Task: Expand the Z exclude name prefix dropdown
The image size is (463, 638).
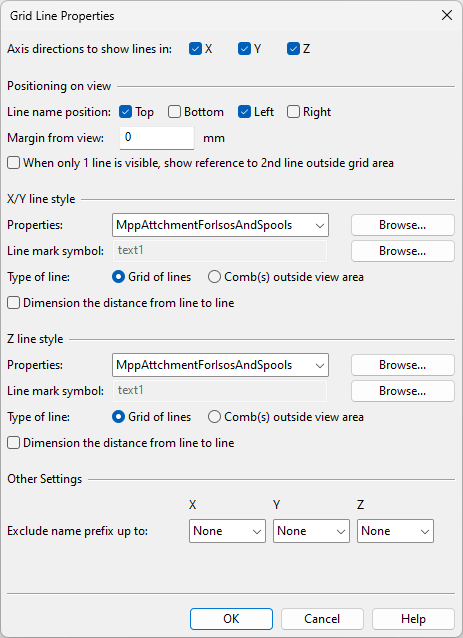Action: pos(395,531)
